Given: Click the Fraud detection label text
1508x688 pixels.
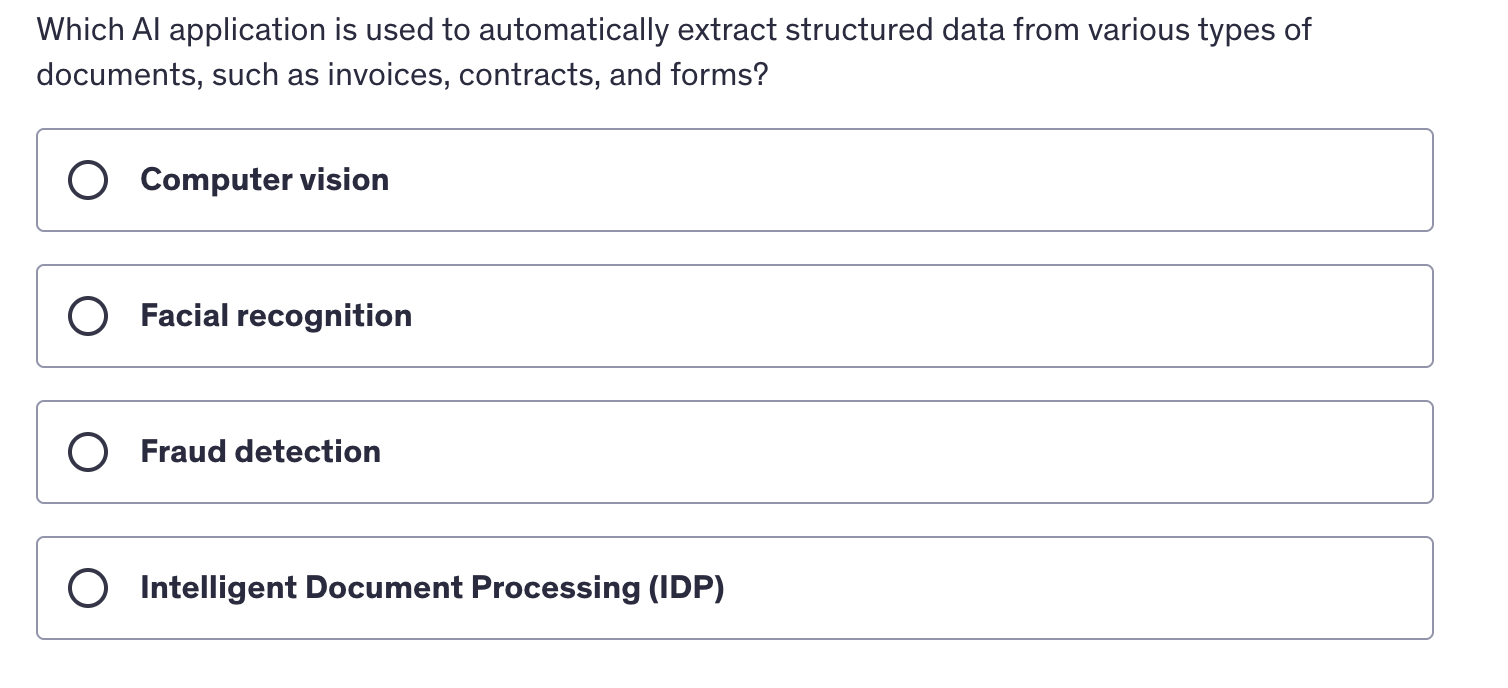Looking at the screenshot, I should [261, 452].
